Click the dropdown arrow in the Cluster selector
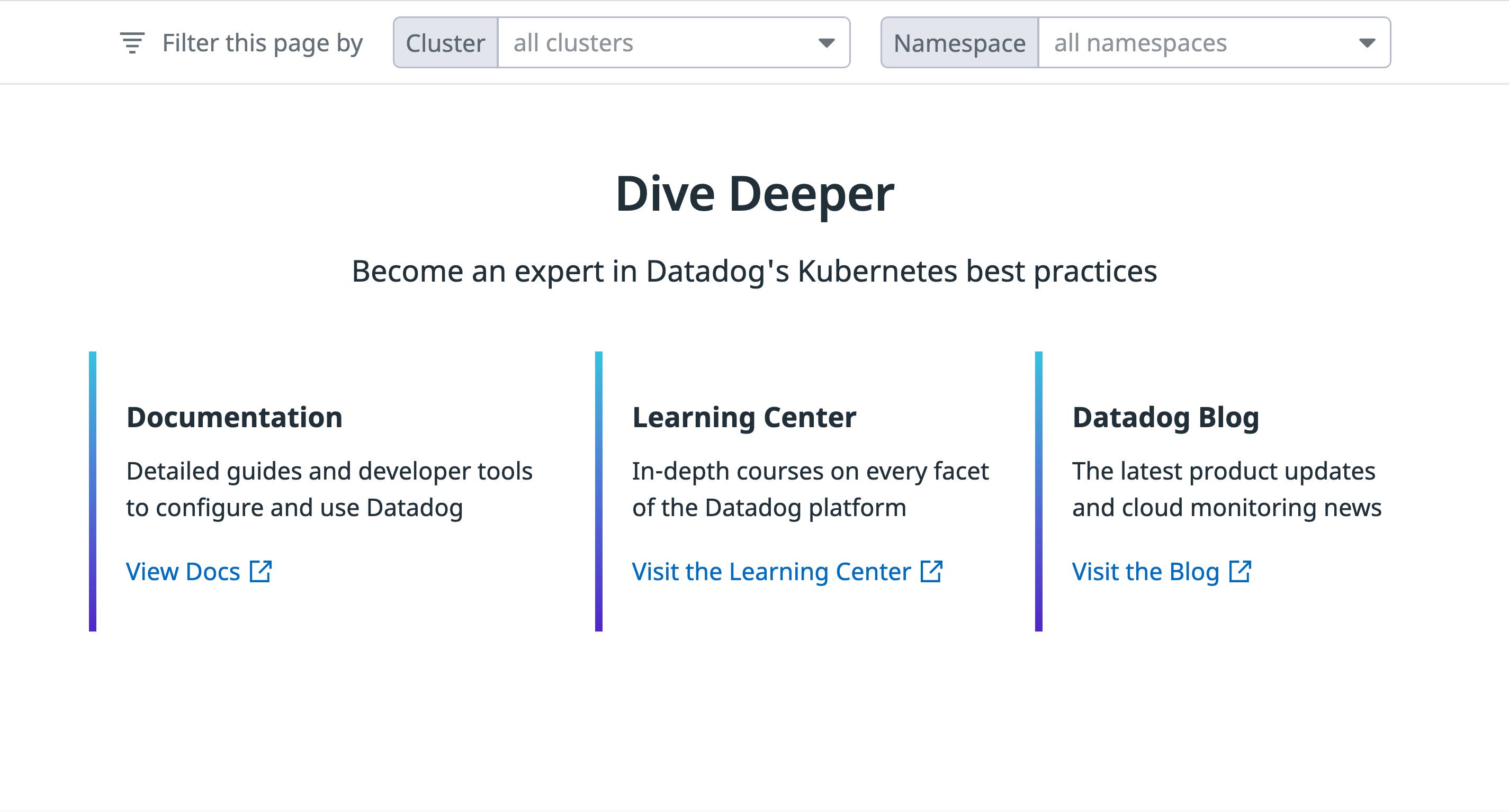The width and height of the screenshot is (1509, 812). (827, 43)
